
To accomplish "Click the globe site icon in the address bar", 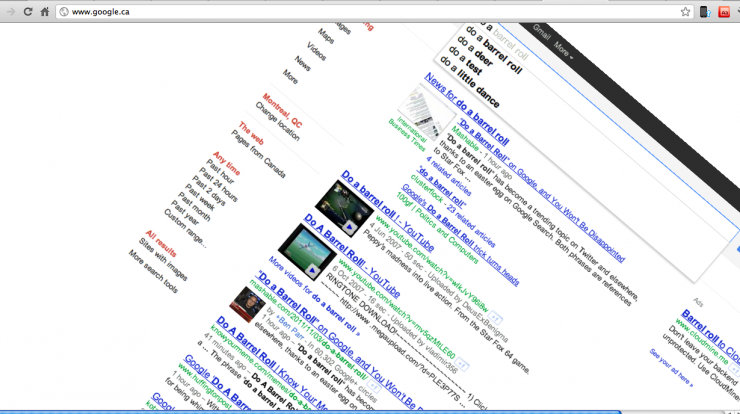I will pos(64,12).
